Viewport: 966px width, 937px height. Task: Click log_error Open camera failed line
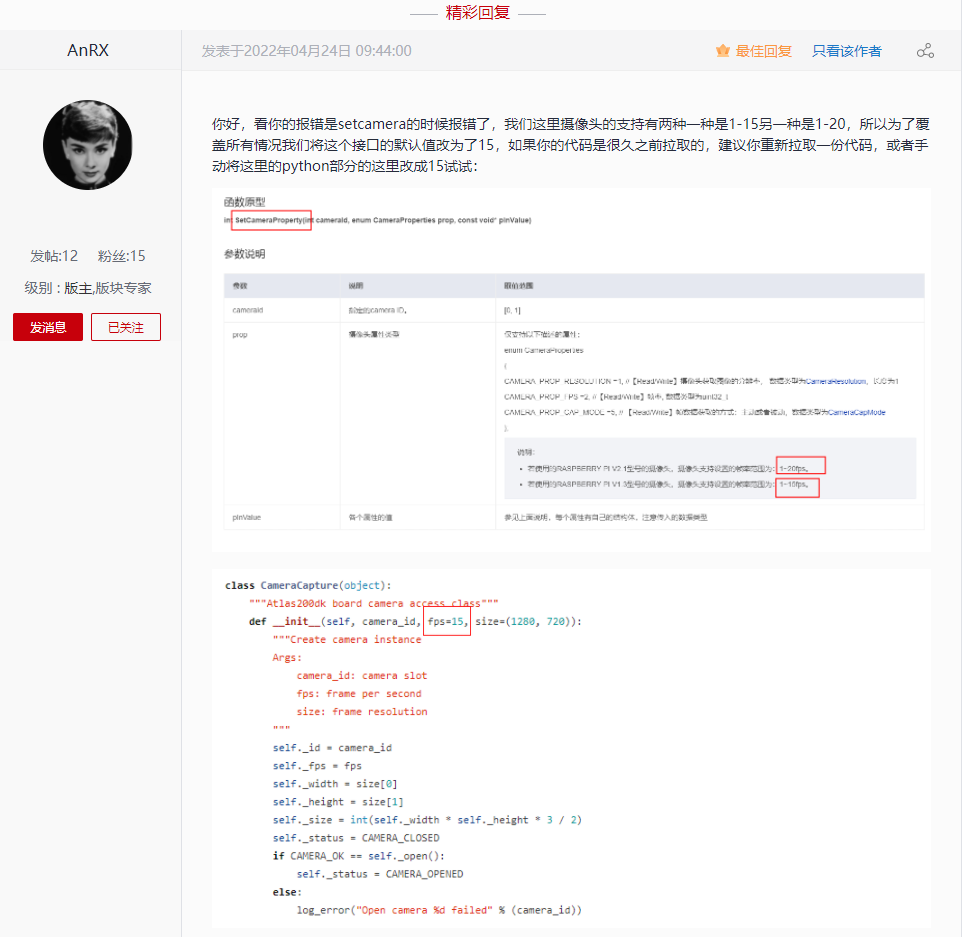439,910
